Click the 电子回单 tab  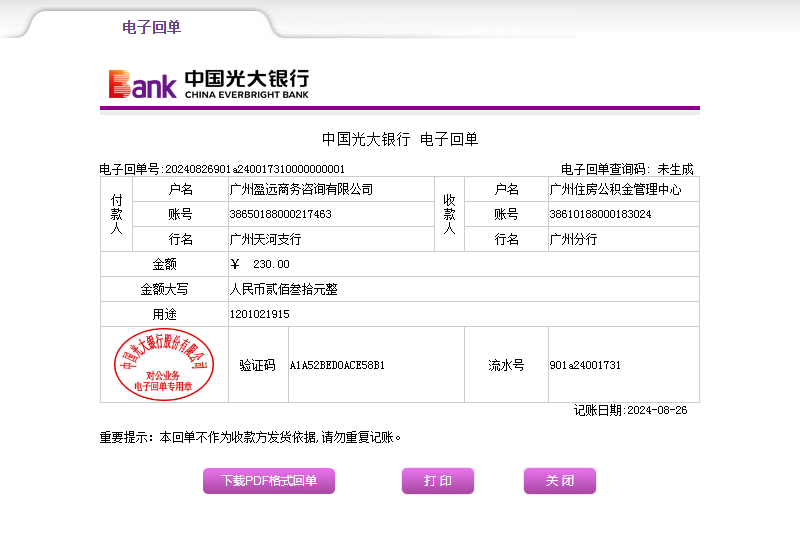click(151, 27)
